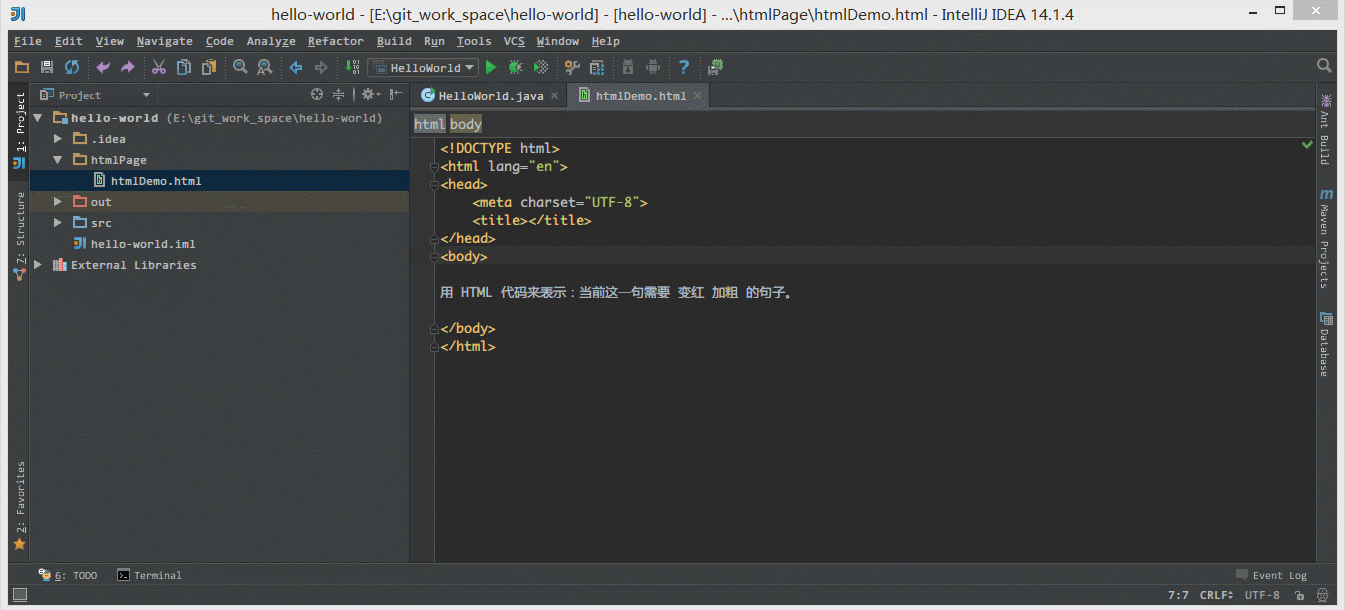The image size is (1345, 610).
Task: Click the blue Help question mark icon
Action: click(x=684, y=68)
